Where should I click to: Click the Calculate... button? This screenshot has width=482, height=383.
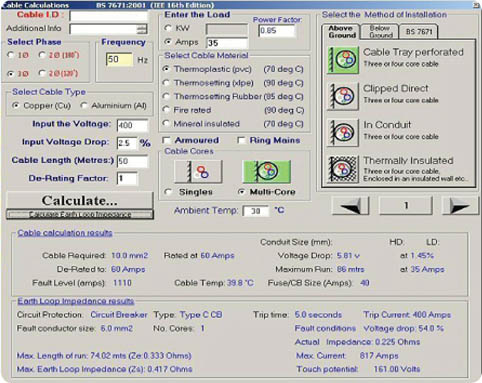80,201
